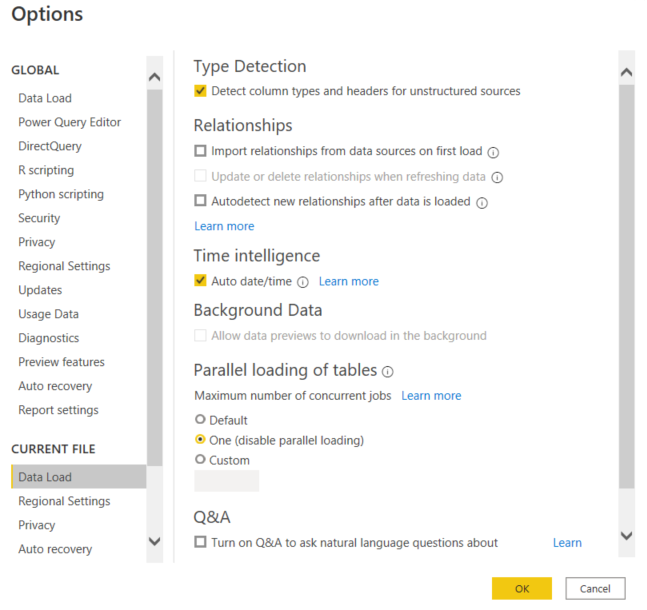Toggle the Auto date/time checkbox
647x610 pixels.
pos(200,281)
